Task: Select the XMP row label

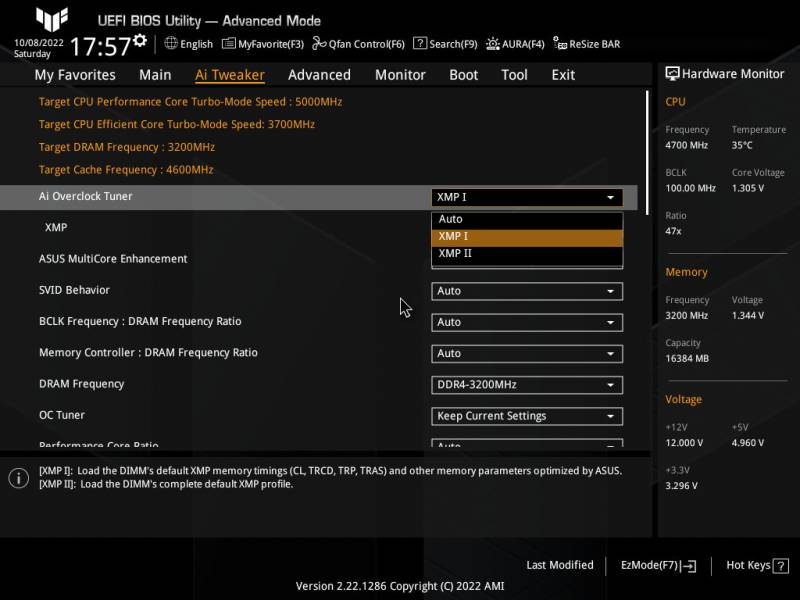Action: tap(56, 228)
